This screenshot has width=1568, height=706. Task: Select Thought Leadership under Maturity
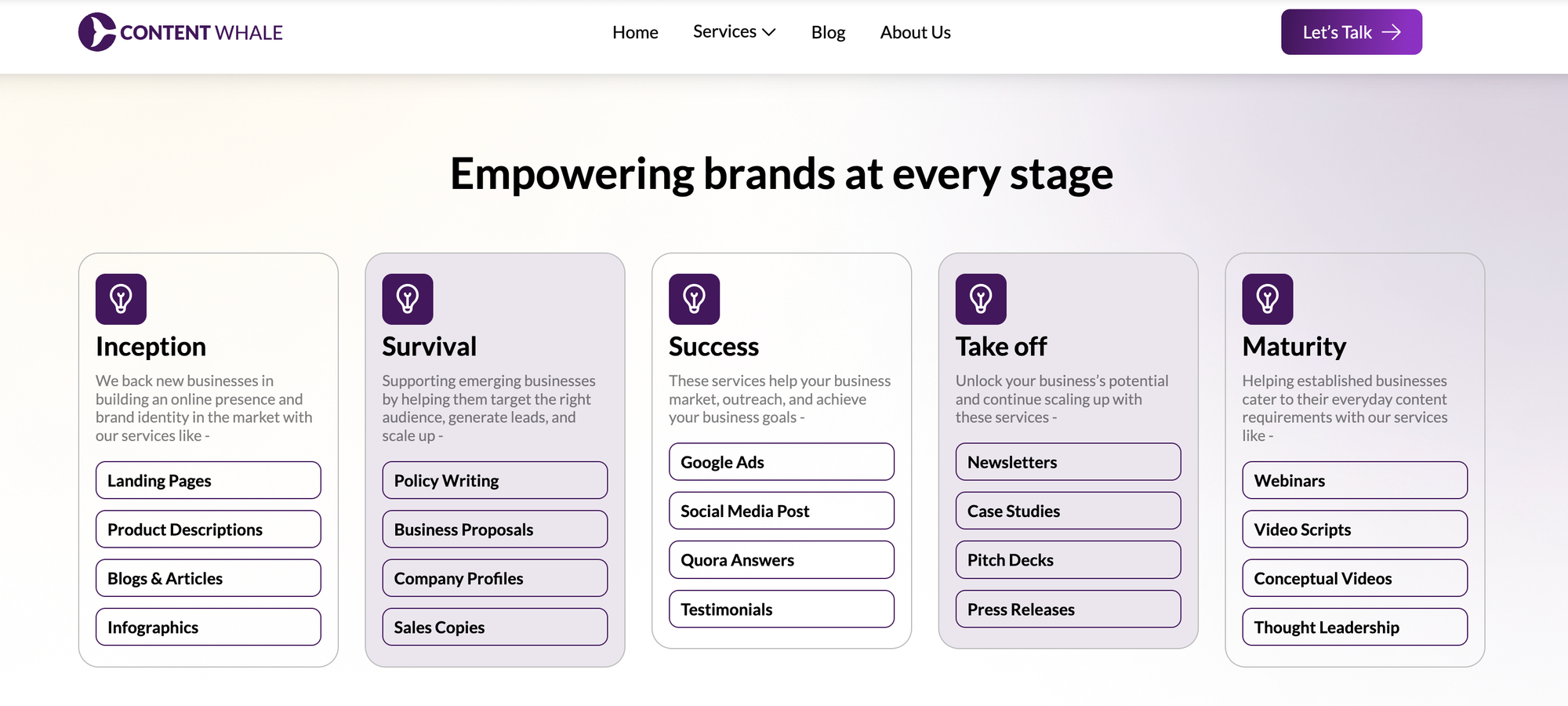point(1355,627)
